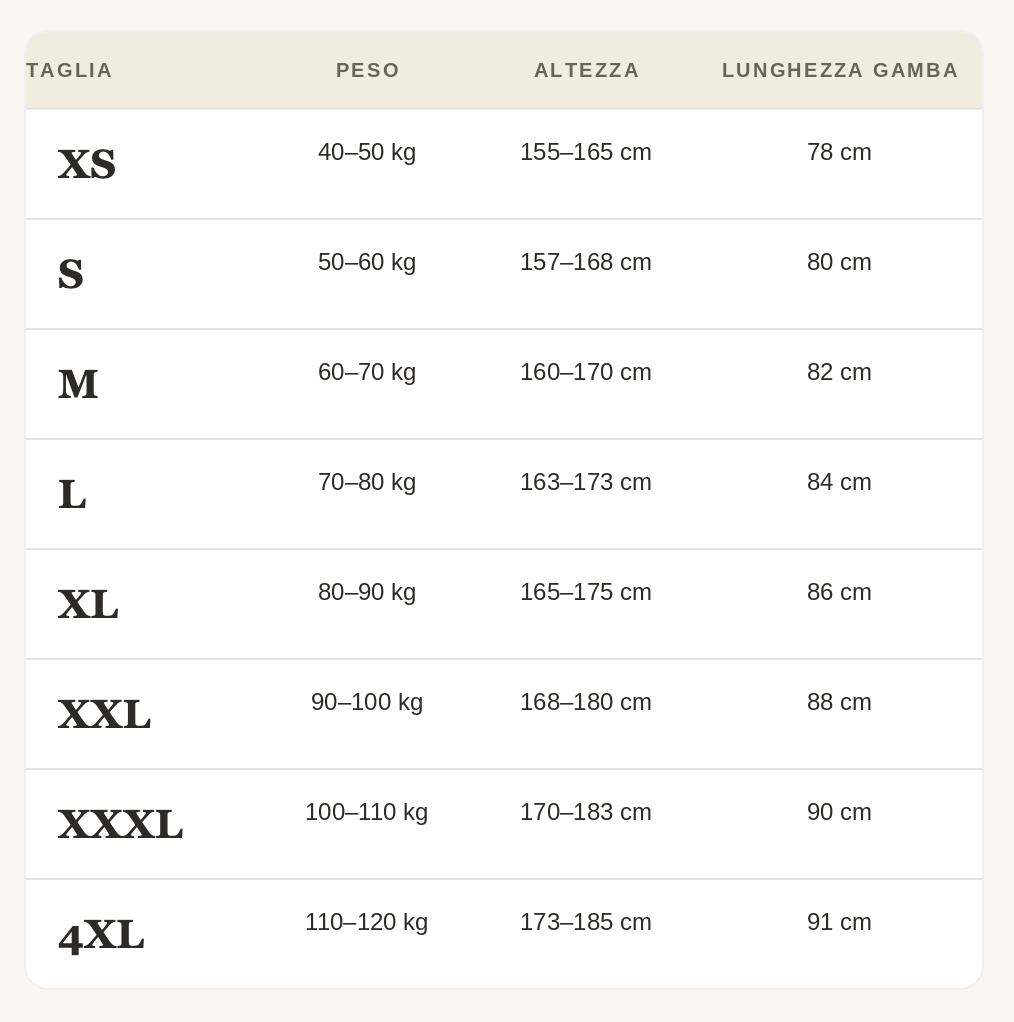Click the 157–168 cm height cell
The width and height of the screenshot is (1014, 1022).
click(x=586, y=262)
